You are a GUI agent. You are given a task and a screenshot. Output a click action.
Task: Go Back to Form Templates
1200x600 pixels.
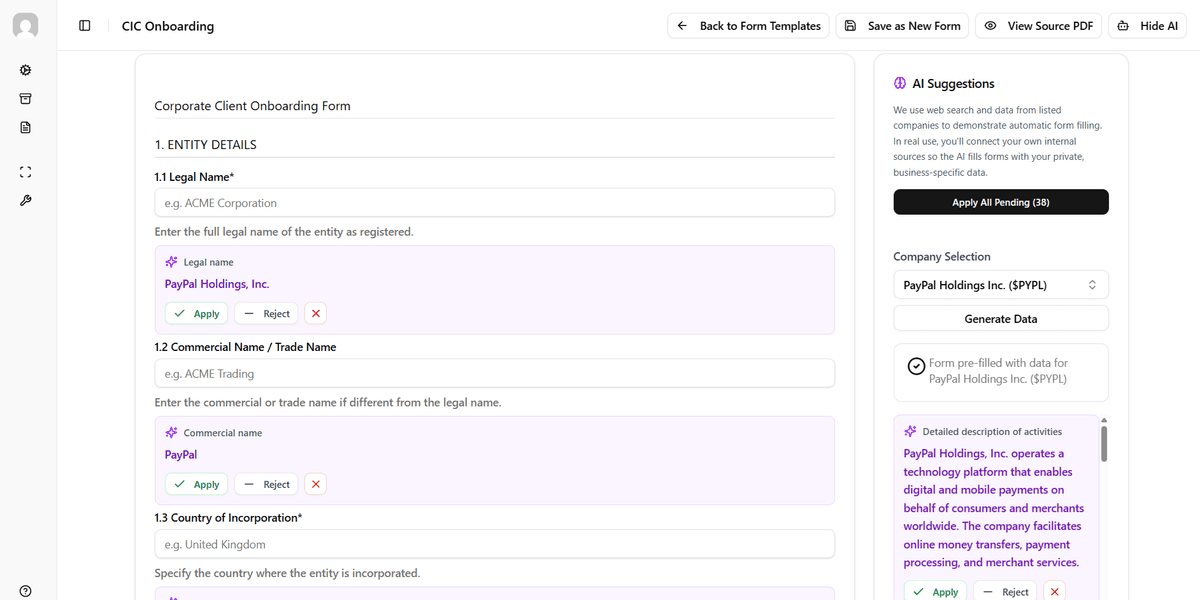(748, 25)
